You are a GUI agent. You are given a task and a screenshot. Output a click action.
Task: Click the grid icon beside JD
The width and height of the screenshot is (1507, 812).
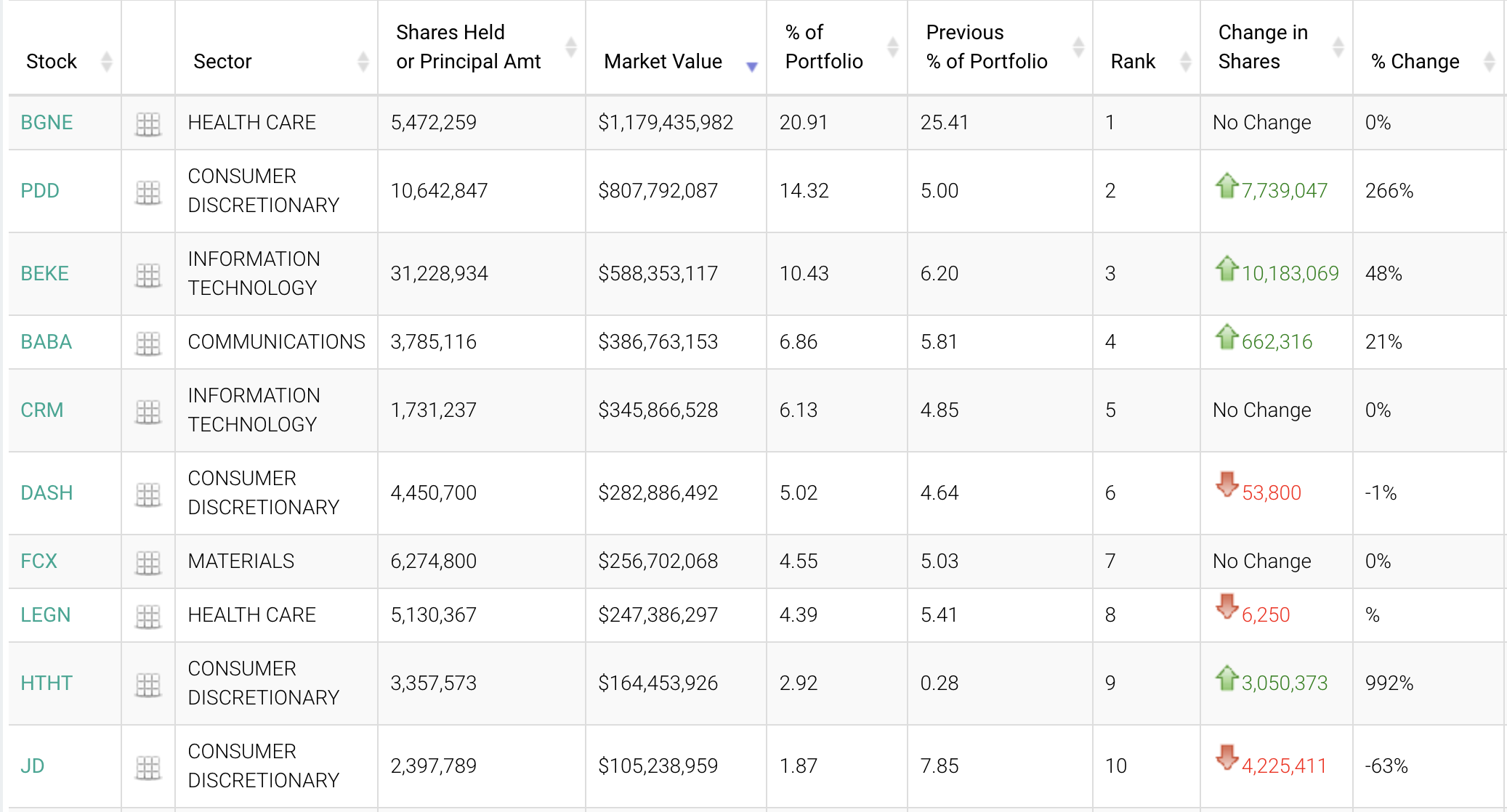coord(148,767)
